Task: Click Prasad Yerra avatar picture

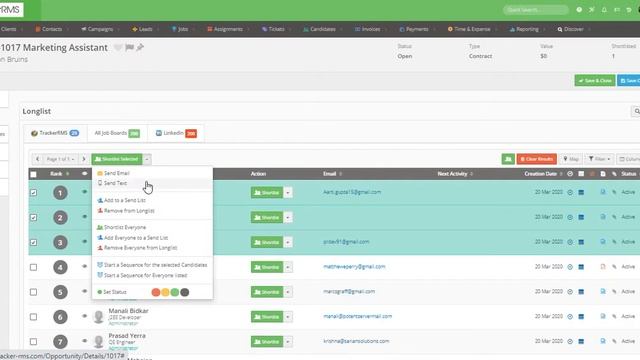Action: (98, 342)
